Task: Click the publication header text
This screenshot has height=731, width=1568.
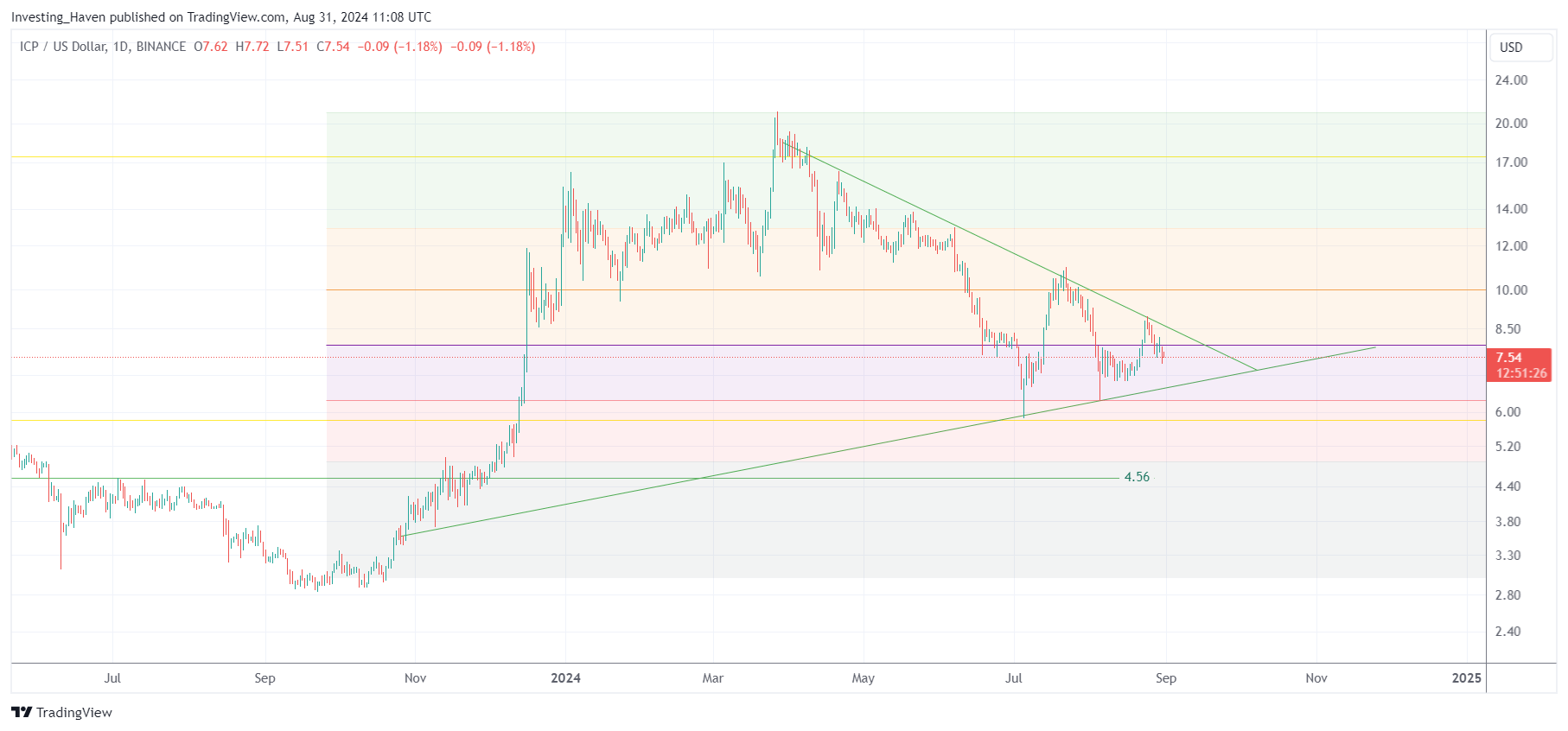Action: click(221, 17)
